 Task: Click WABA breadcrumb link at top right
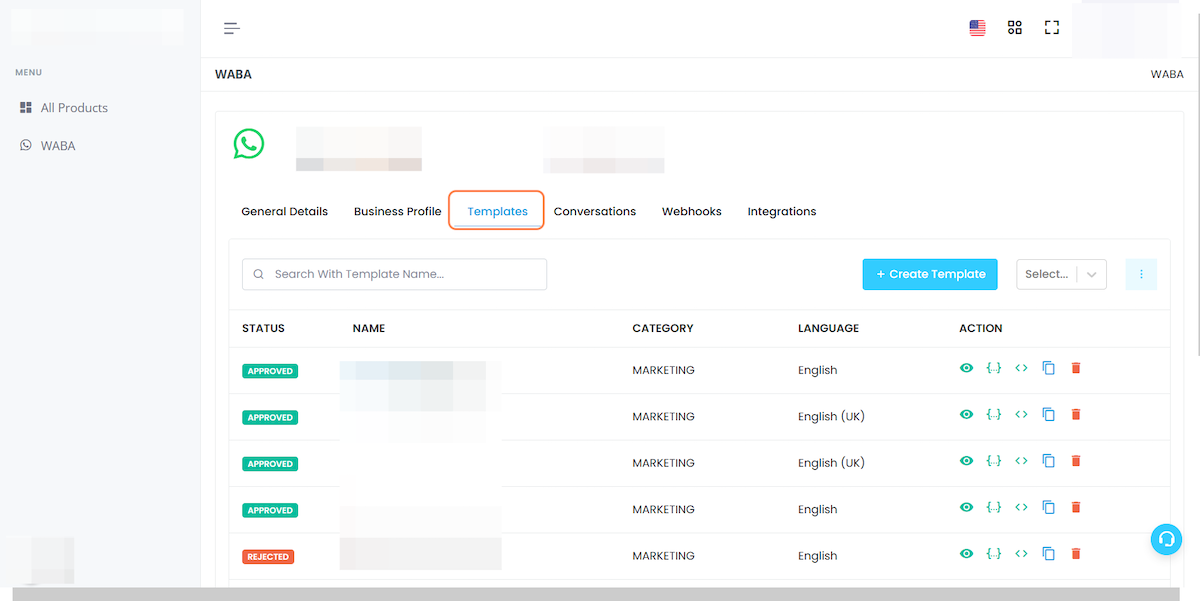click(1167, 74)
